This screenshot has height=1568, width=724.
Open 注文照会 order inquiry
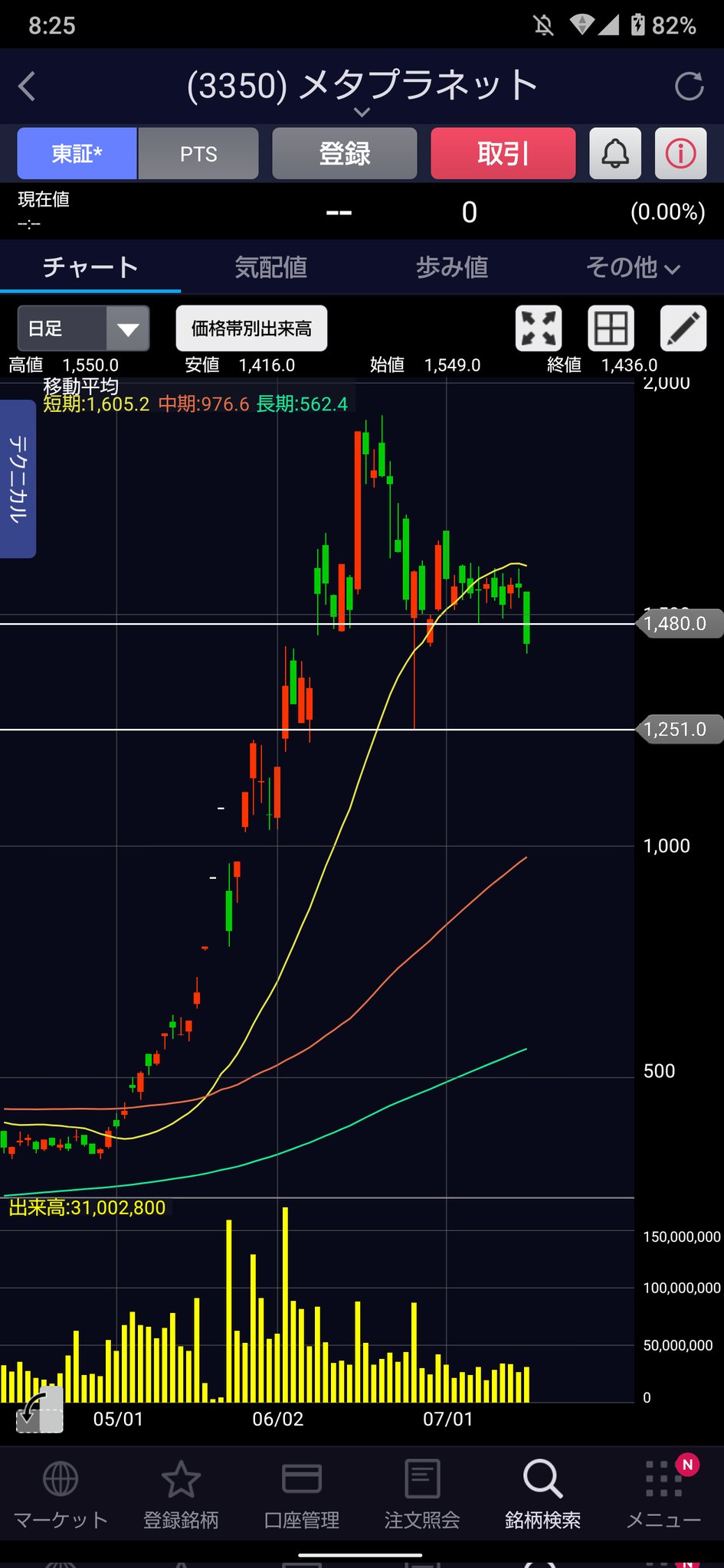pyautogui.click(x=422, y=1494)
